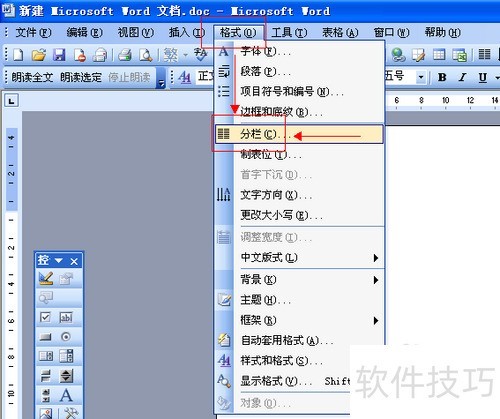
Task: Open the 视图(V) menu
Action: click(x=135, y=32)
